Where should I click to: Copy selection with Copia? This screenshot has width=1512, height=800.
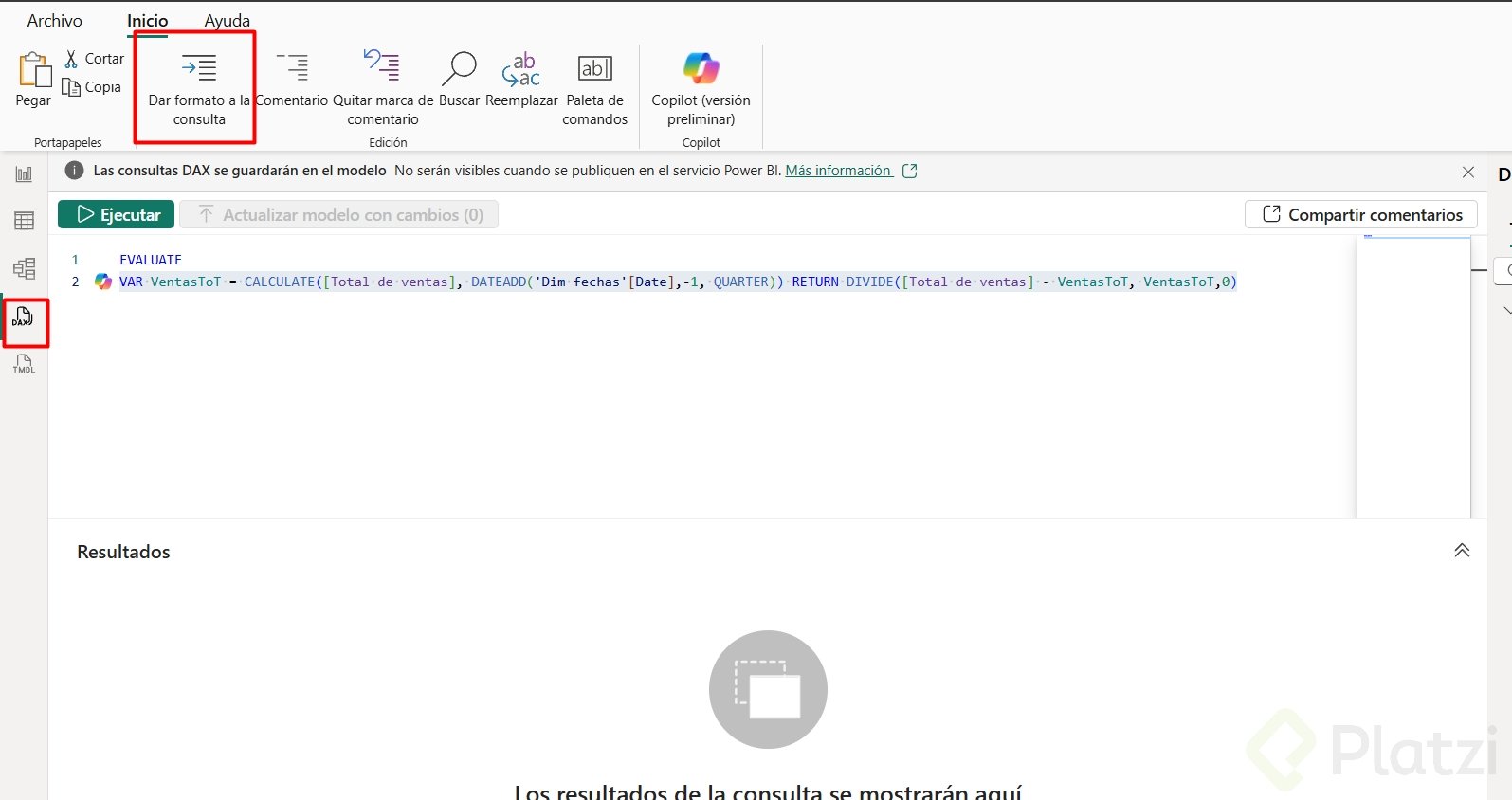pos(91,87)
